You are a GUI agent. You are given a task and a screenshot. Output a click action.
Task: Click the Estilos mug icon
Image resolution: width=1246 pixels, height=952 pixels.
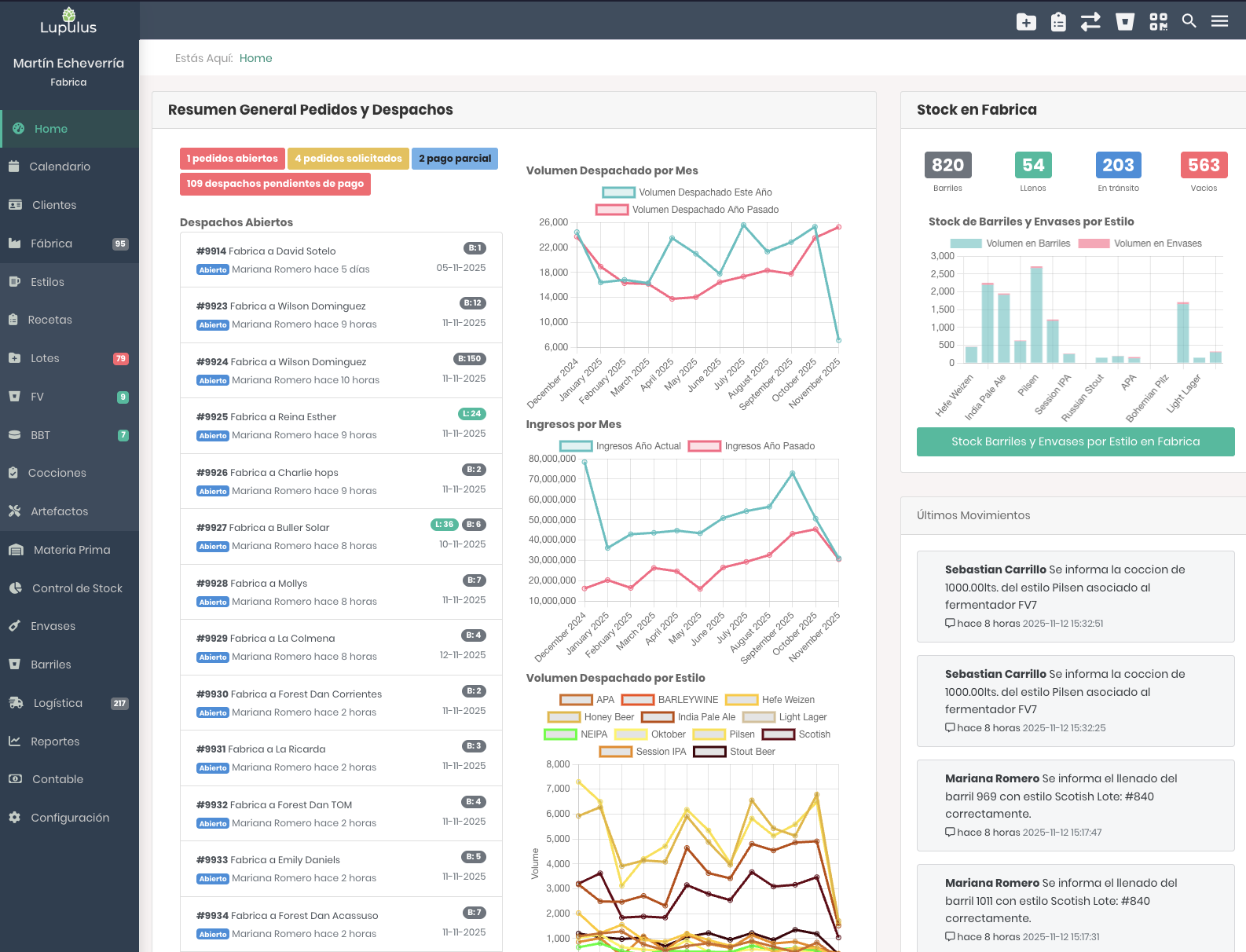click(14, 281)
